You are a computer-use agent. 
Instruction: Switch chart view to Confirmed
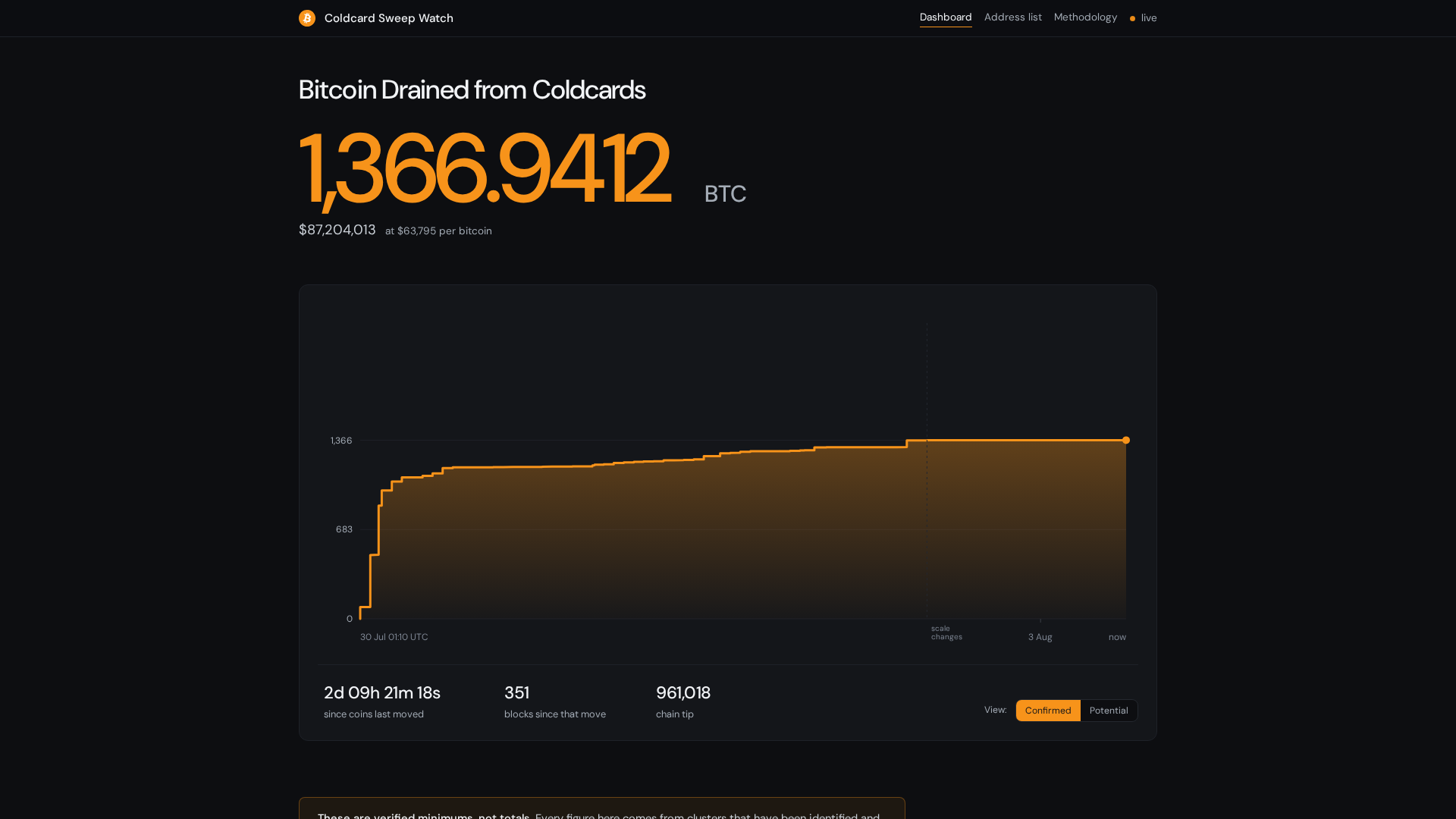click(1048, 711)
